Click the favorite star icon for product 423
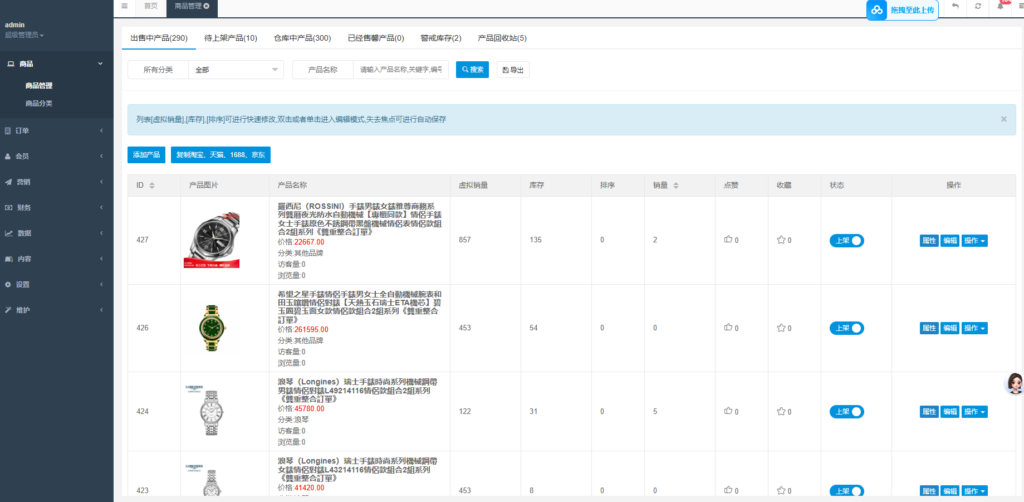 (x=780, y=490)
